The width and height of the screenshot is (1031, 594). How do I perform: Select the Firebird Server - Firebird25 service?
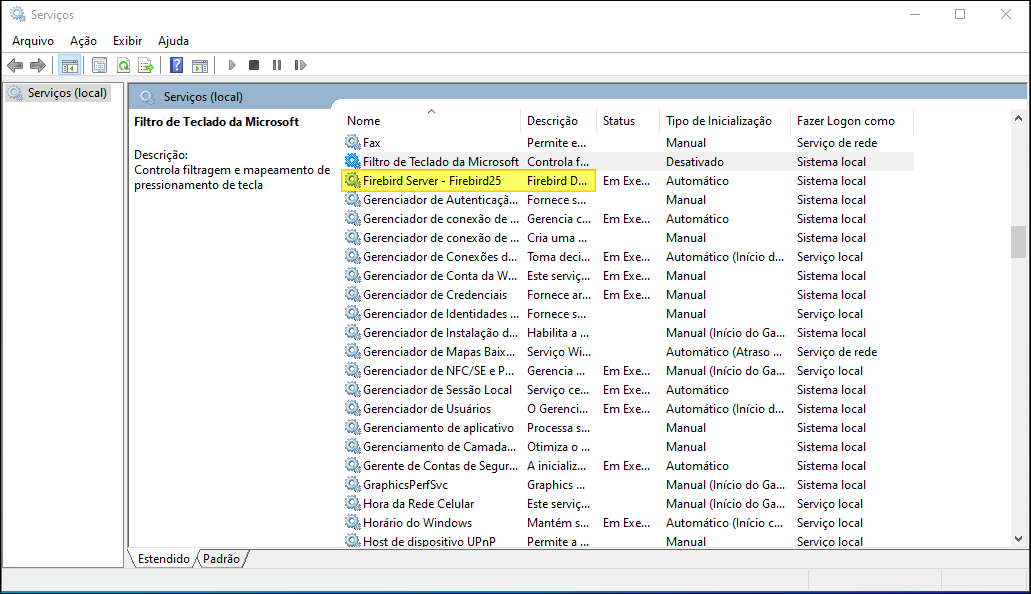(628, 180)
